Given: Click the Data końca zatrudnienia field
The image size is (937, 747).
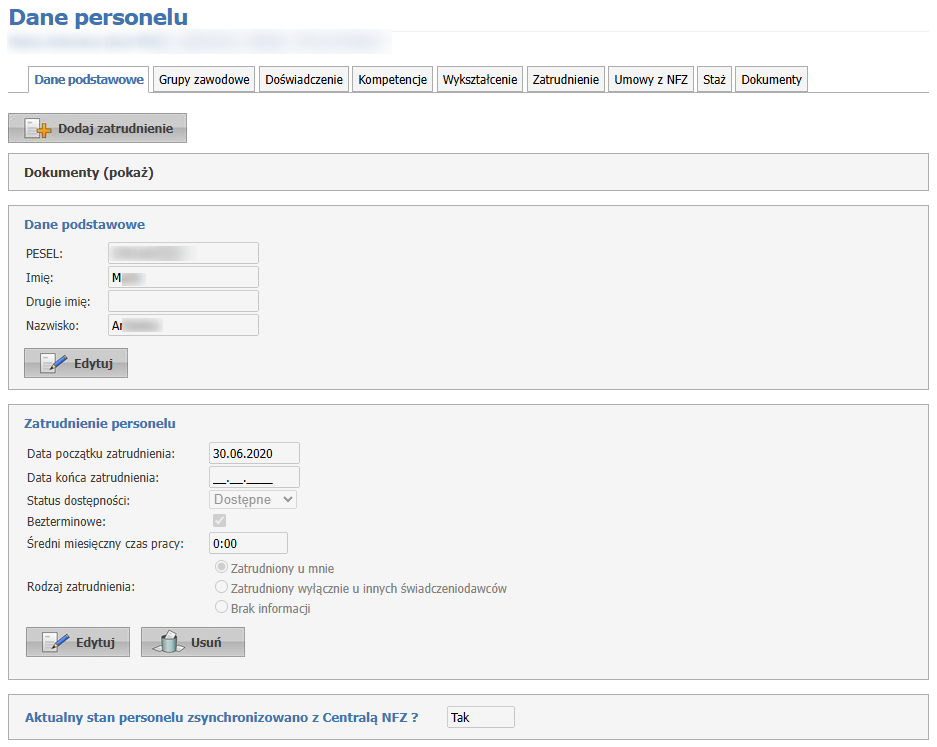Looking at the screenshot, I should pyautogui.click(x=254, y=477).
